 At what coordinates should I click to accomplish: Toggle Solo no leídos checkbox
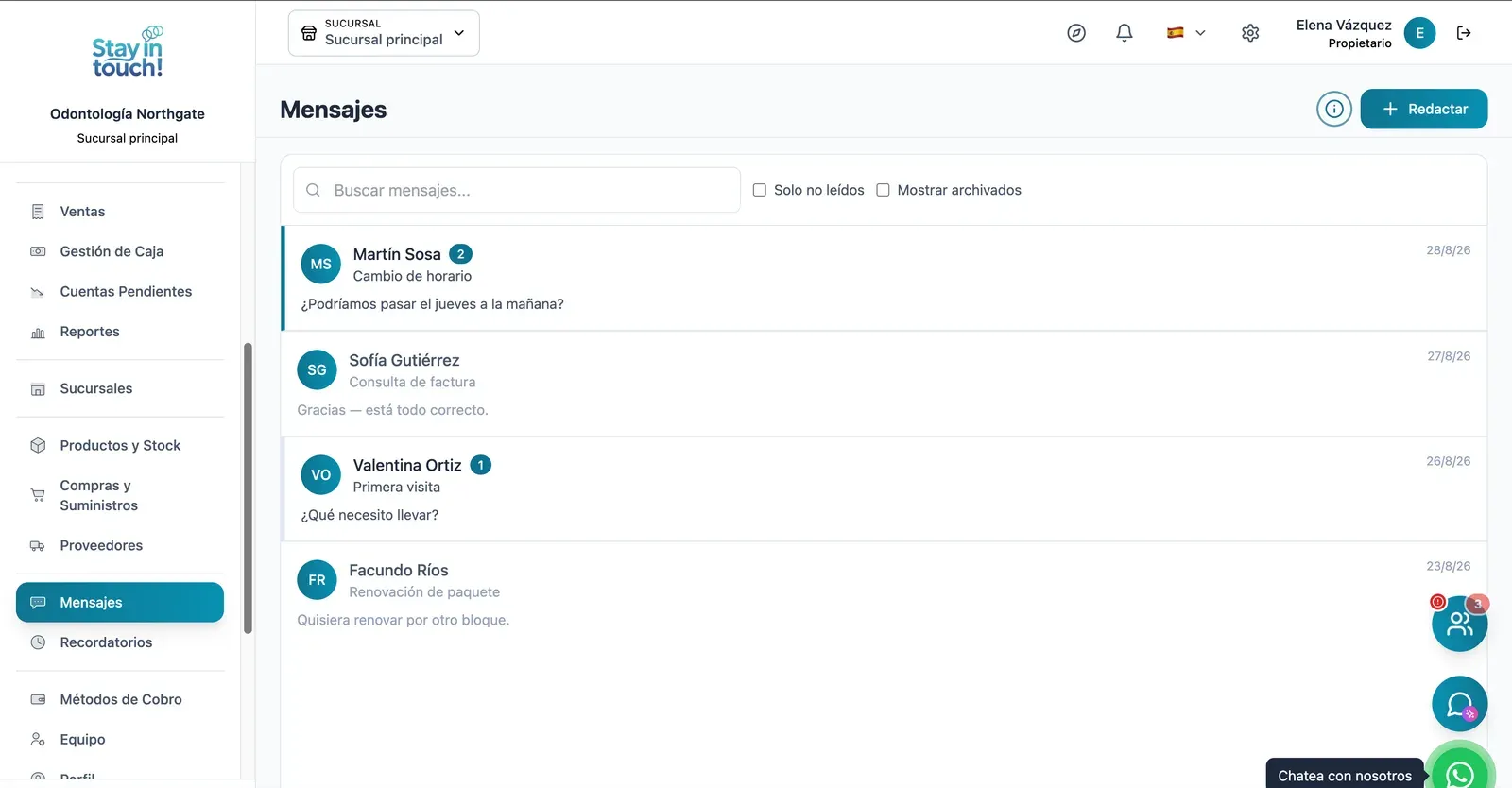[759, 190]
